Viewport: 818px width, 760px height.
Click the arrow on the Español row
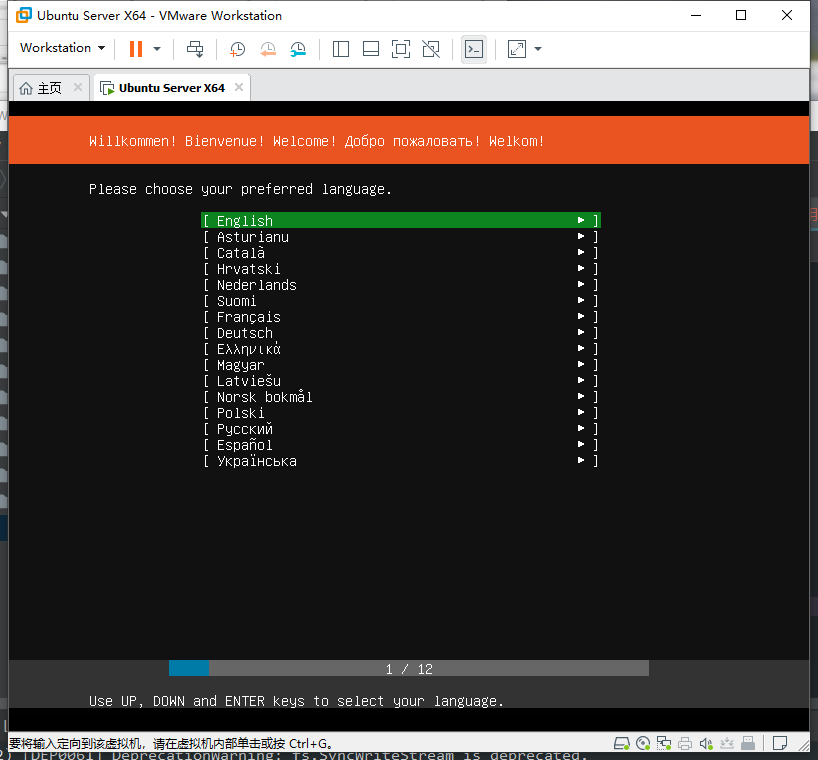click(581, 444)
